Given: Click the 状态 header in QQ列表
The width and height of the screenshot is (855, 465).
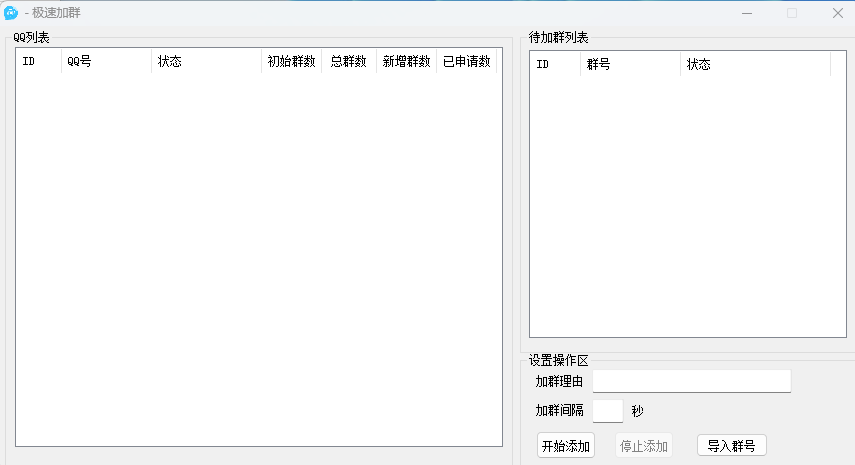Looking at the screenshot, I should (205, 62).
